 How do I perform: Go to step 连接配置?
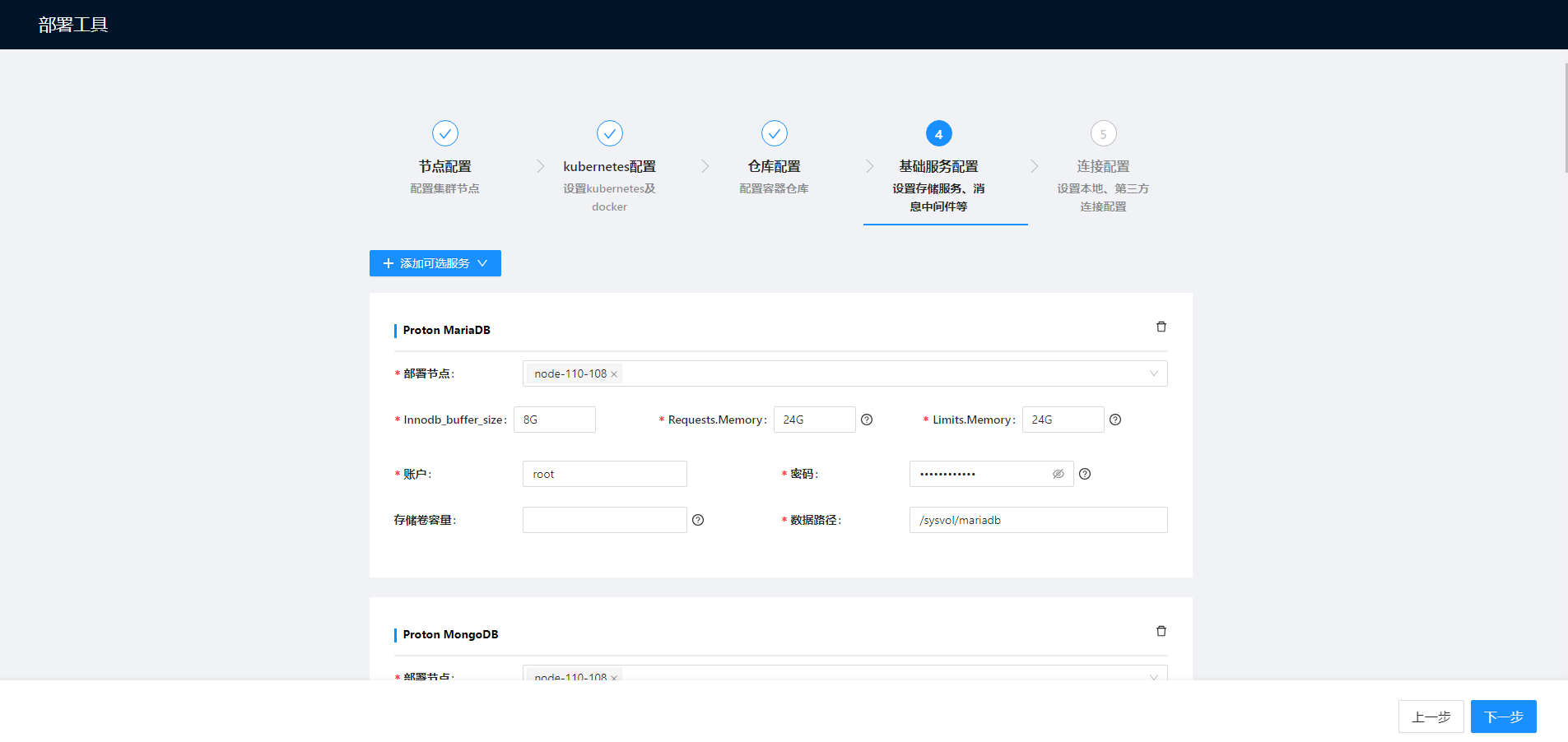tap(1103, 166)
